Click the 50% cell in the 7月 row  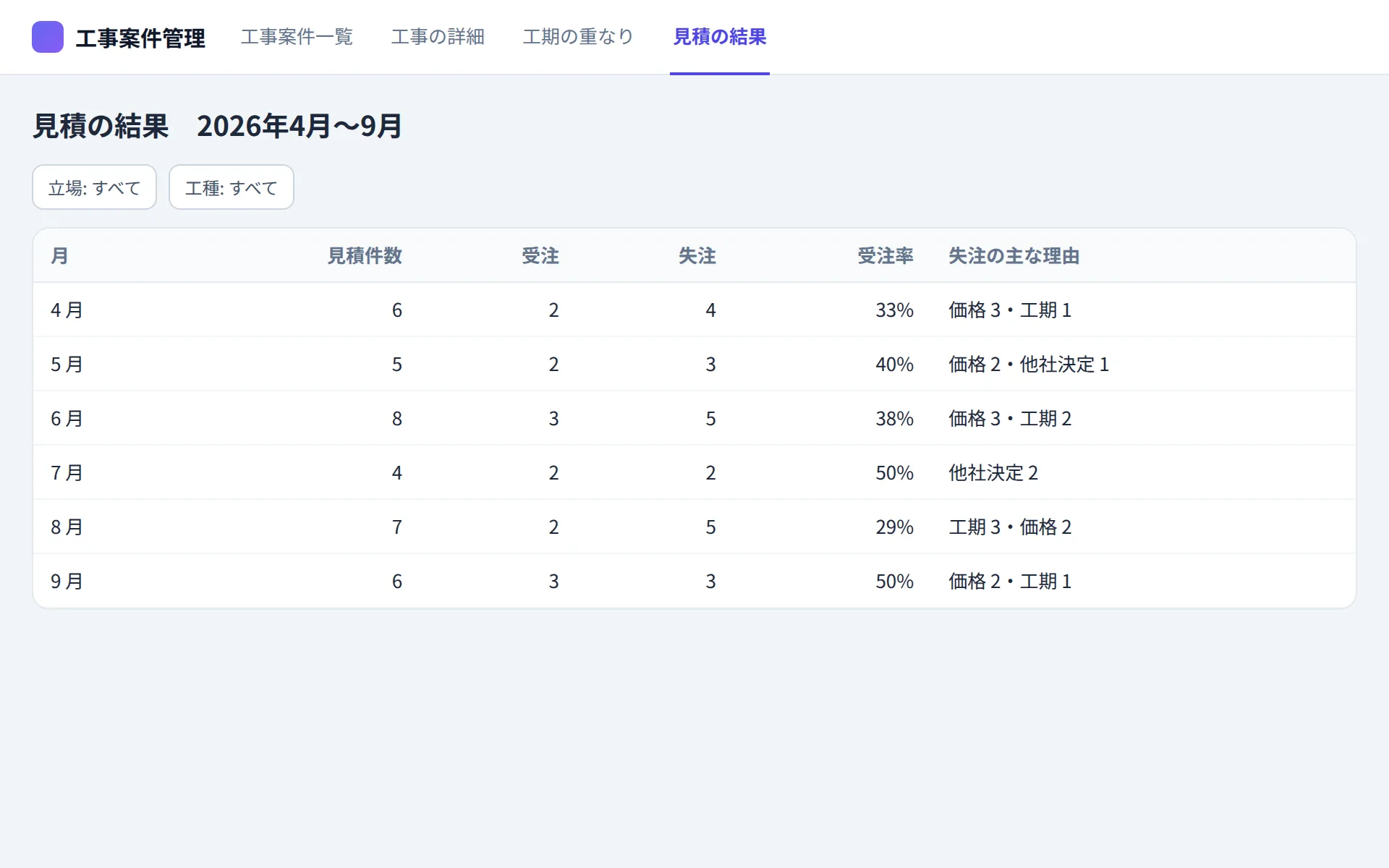pyautogui.click(x=894, y=473)
